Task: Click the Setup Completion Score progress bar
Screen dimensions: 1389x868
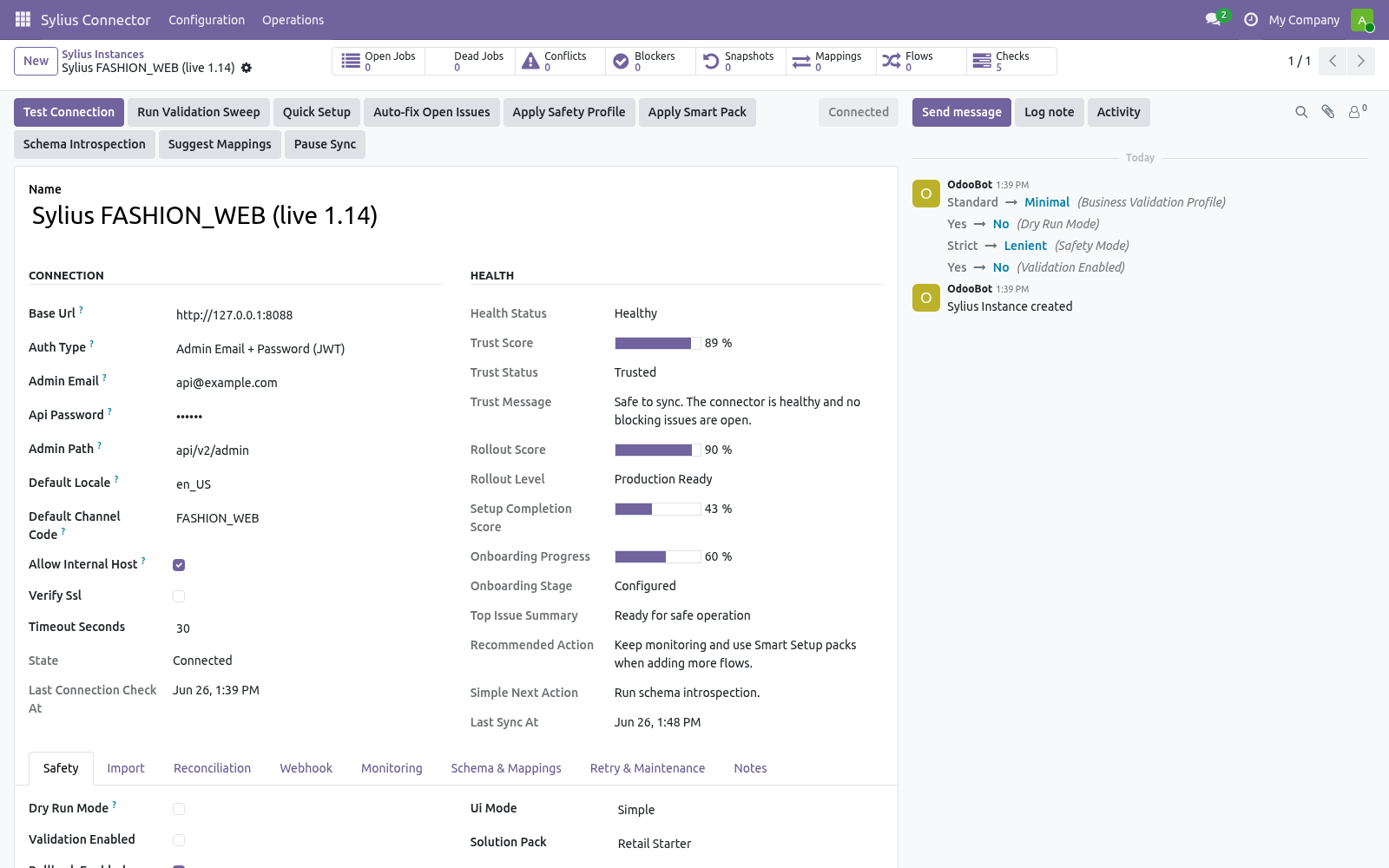Action: pos(658,509)
